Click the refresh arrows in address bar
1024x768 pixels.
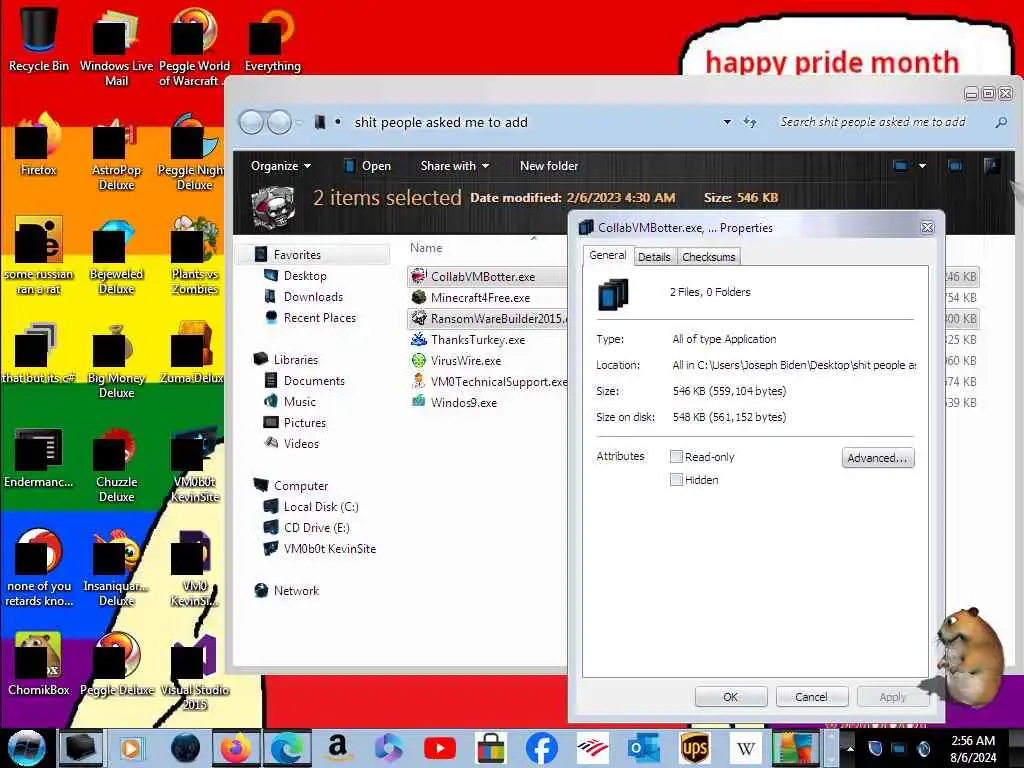click(x=750, y=122)
